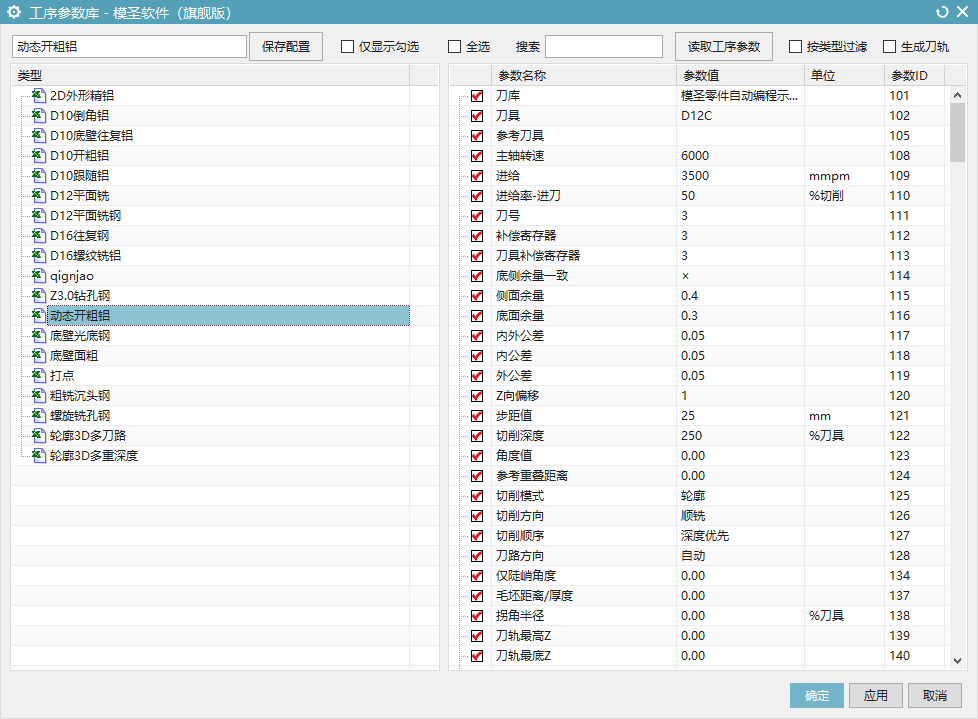The height and width of the screenshot is (719, 978).
Task: Click the file icon of 轮廓3D多重深度
Action: (39, 455)
